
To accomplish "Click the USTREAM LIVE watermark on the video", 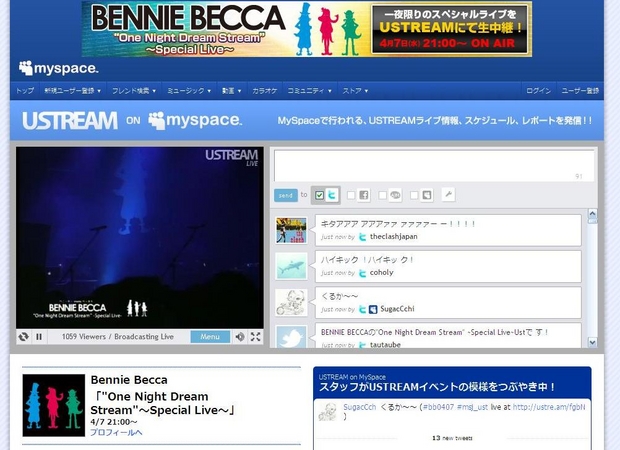I will [x=232, y=157].
